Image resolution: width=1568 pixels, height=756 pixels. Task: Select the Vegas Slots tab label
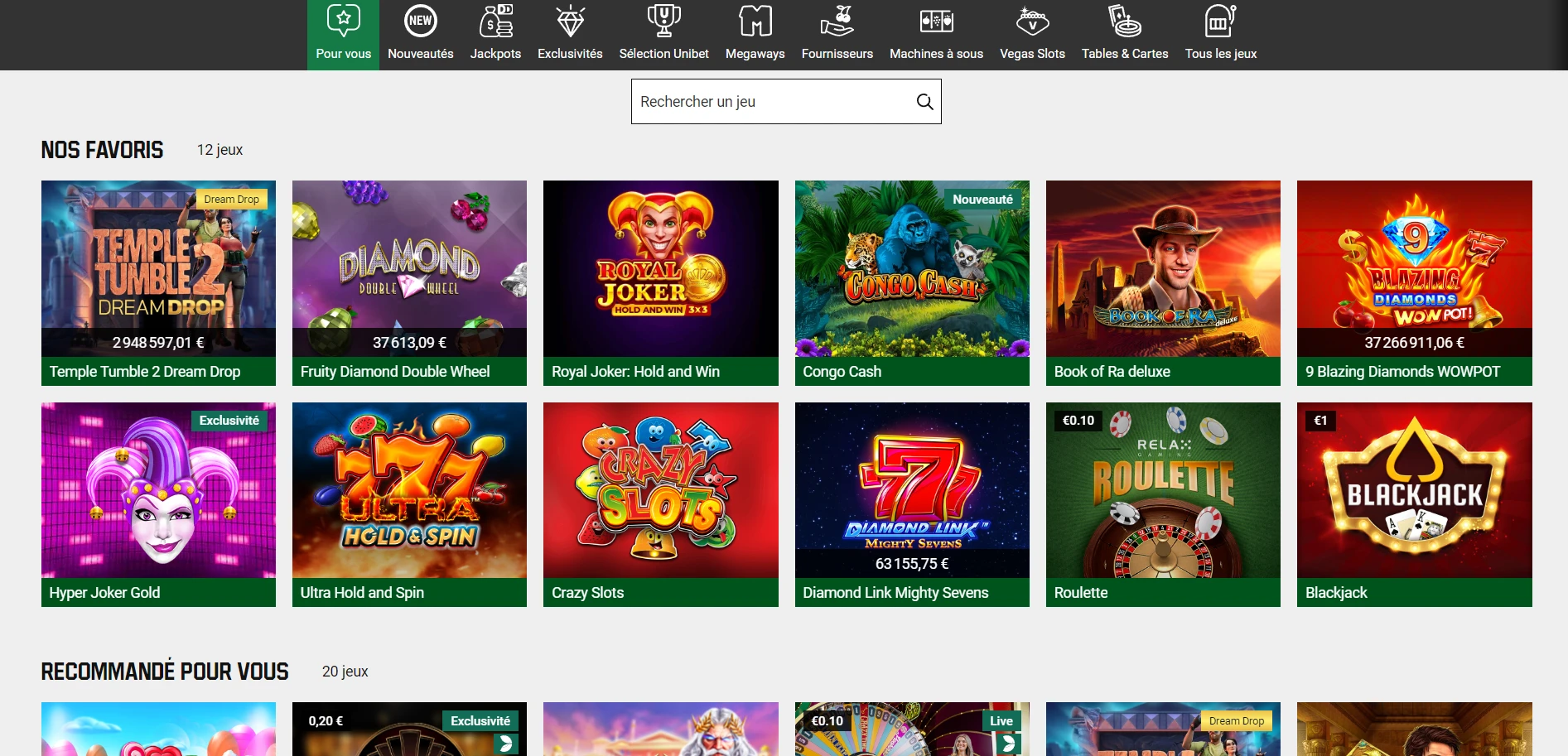(x=1032, y=54)
